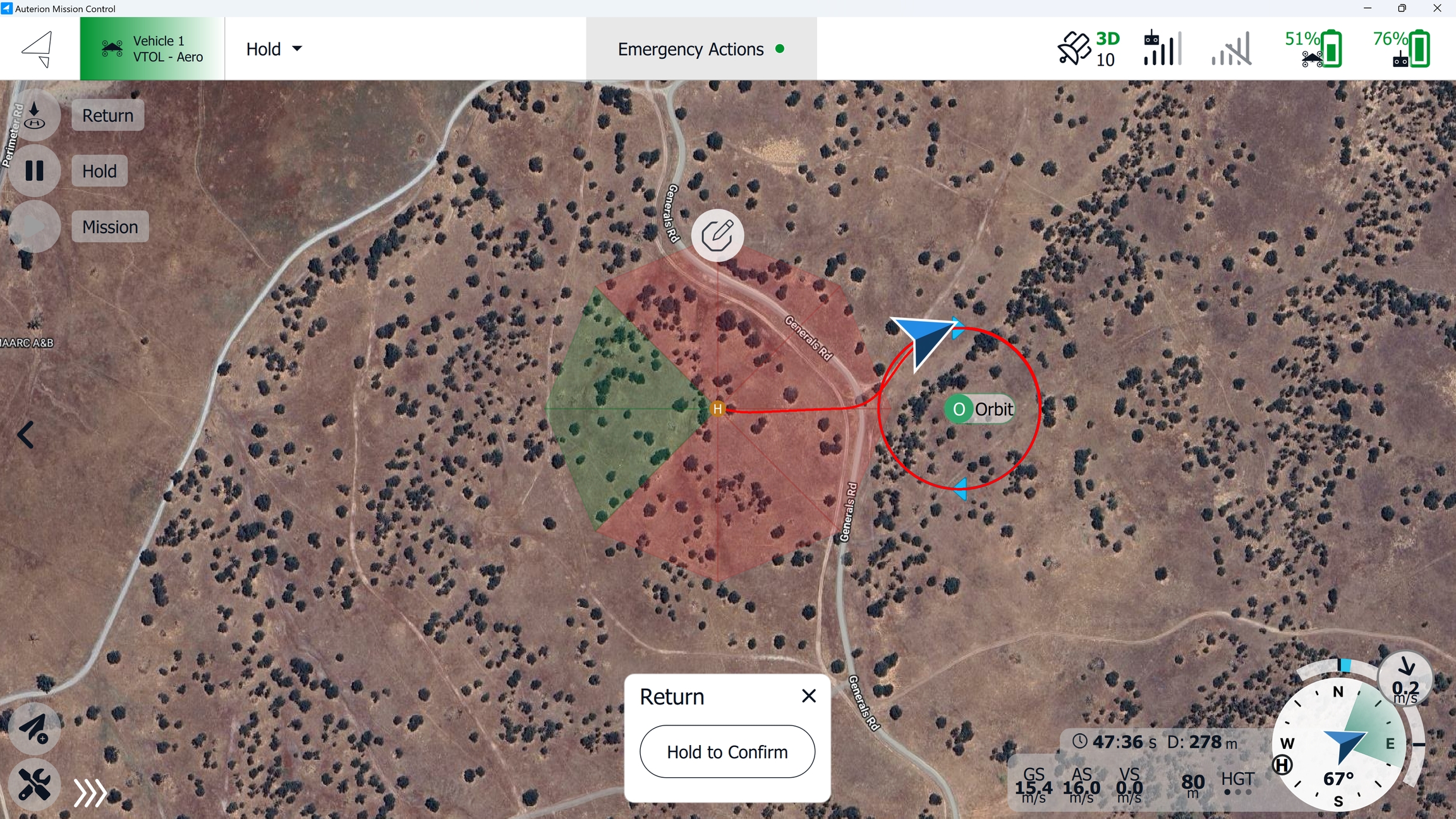Click the remote controller signal strength icon
The width and height of the screenshot is (1456, 819).
tap(1162, 49)
